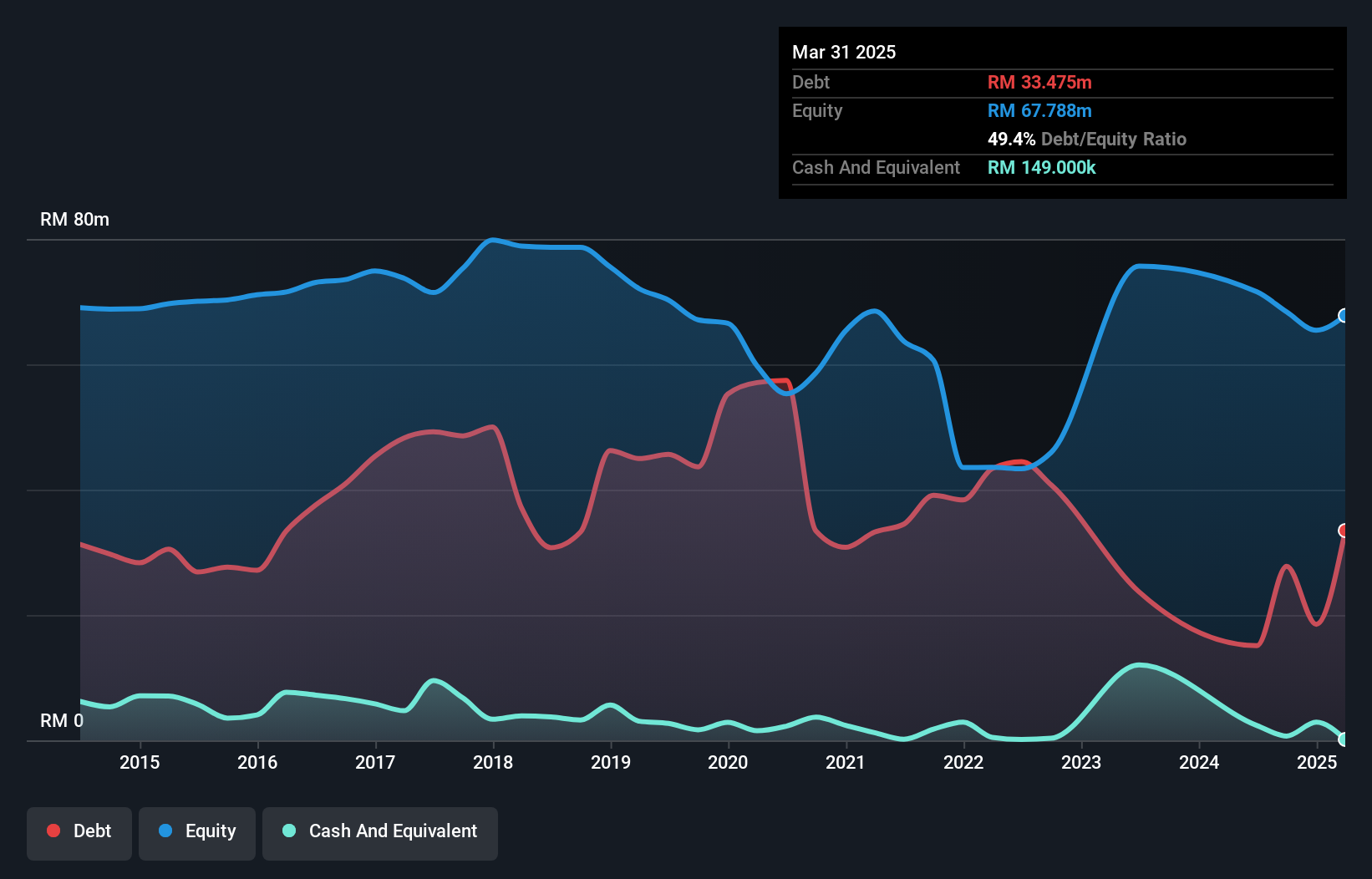Select the Equity endpoint marker for Mar 2025
The width and height of the screenshot is (1372, 879).
click(1344, 315)
